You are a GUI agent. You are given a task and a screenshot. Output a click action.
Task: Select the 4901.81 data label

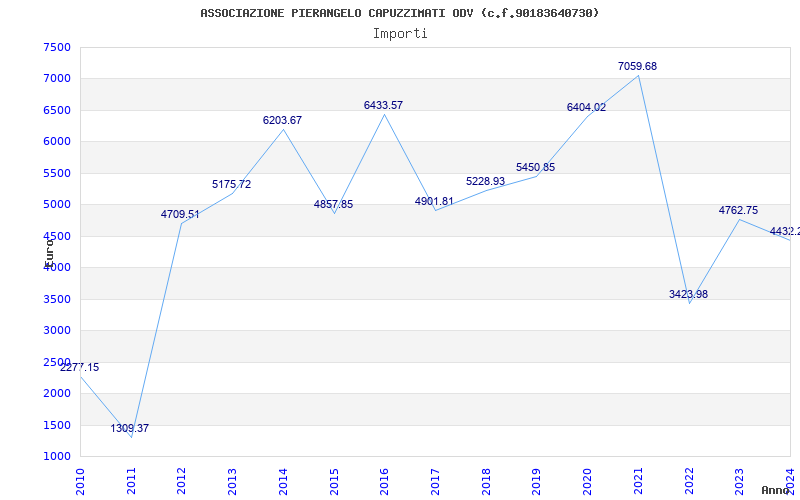click(x=434, y=202)
